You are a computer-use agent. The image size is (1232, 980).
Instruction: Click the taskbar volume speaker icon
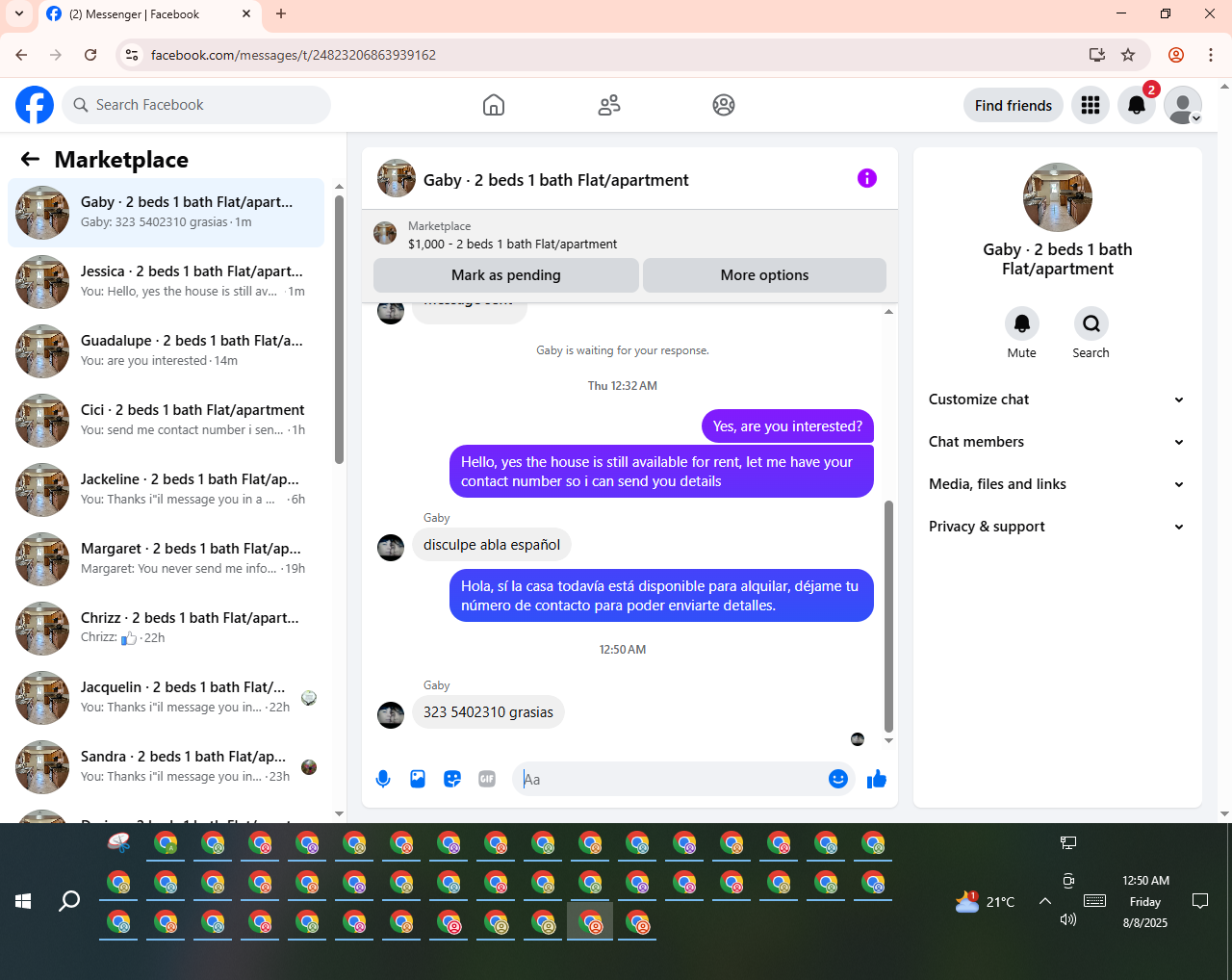coord(1067,919)
